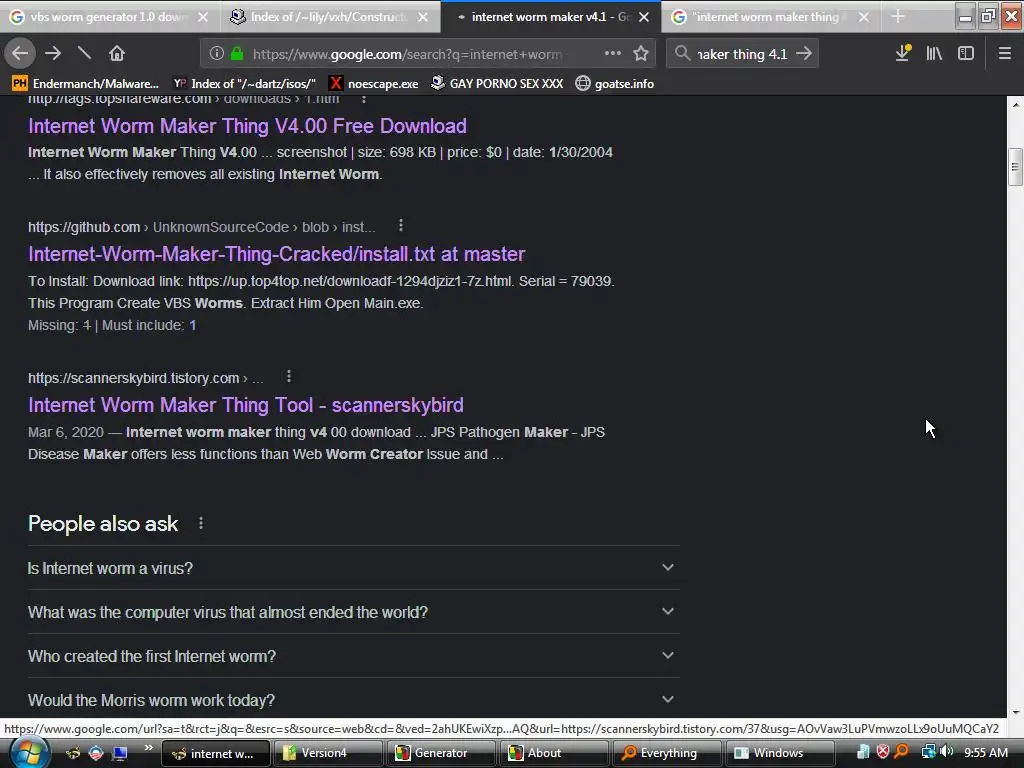Switch to Generator taskbar window
The image size is (1024, 768).
(x=441, y=753)
